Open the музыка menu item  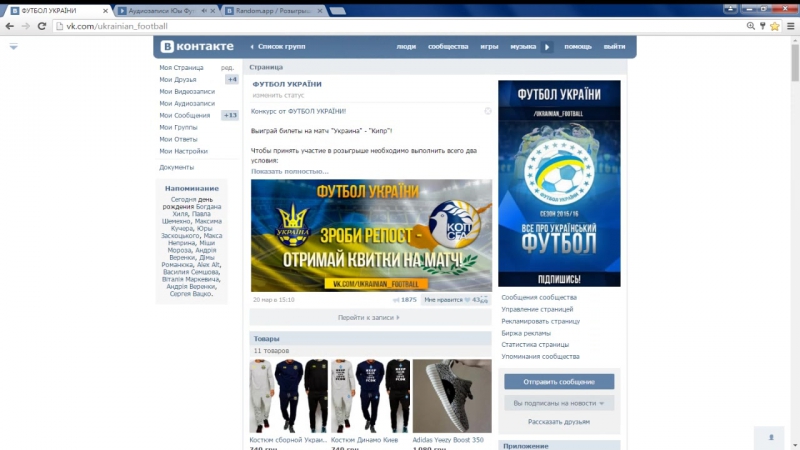[x=523, y=46]
